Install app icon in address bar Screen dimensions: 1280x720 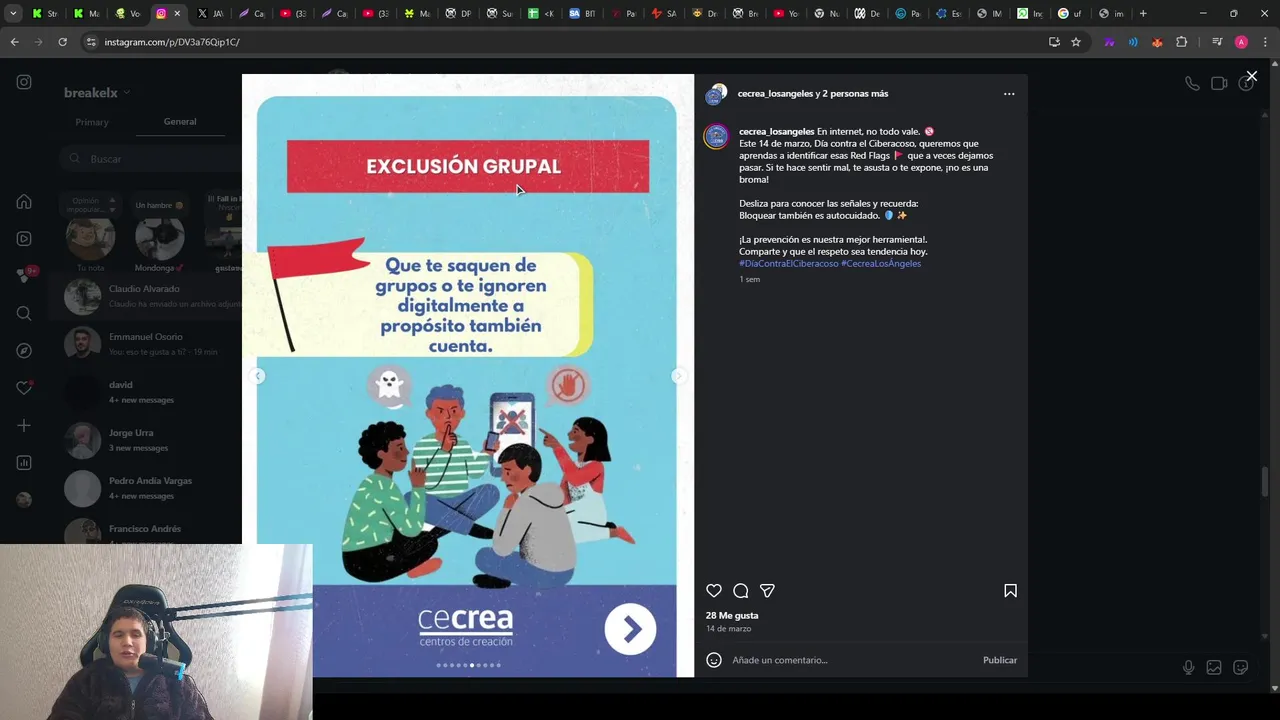(1054, 42)
